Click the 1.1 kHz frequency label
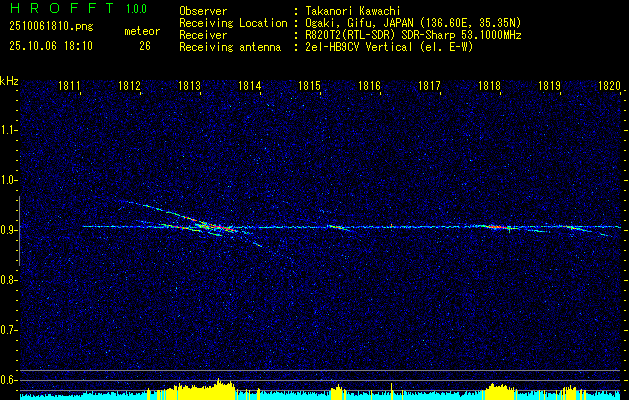Viewport: 629px width, 400px height. [x=8, y=130]
